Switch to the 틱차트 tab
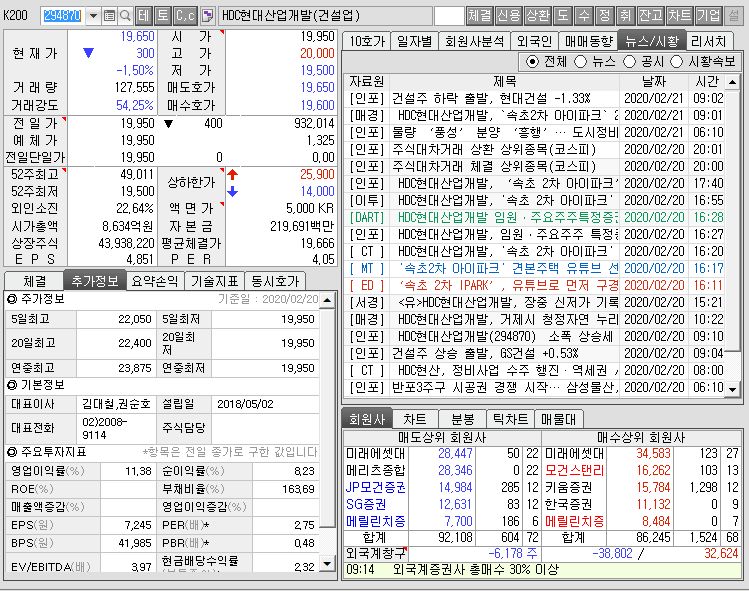749x591 pixels. point(510,419)
